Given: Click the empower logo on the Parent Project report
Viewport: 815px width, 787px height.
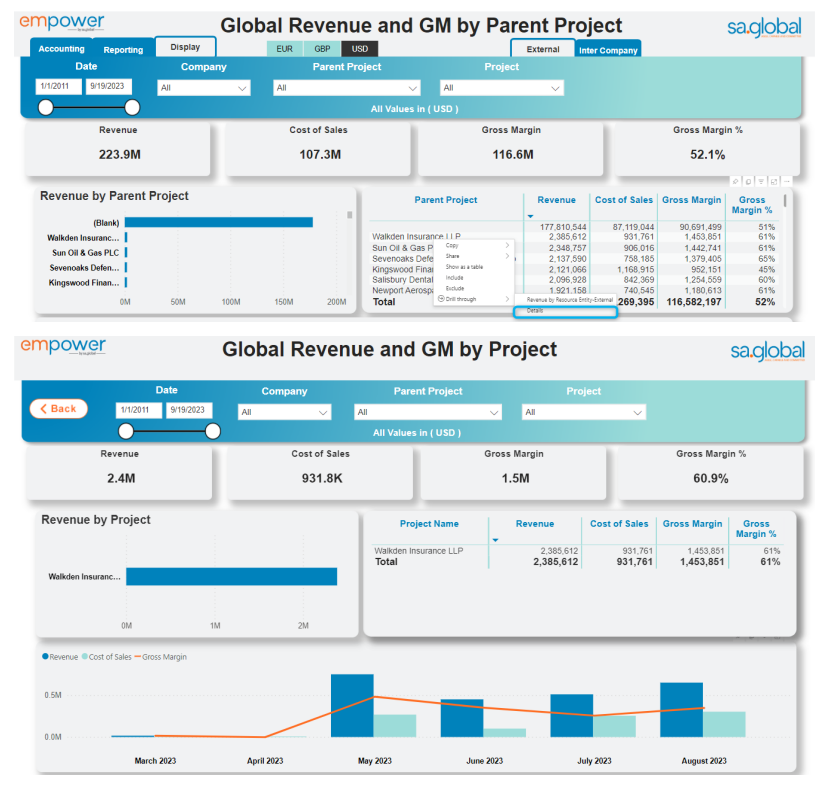Looking at the screenshot, I should click(62, 22).
